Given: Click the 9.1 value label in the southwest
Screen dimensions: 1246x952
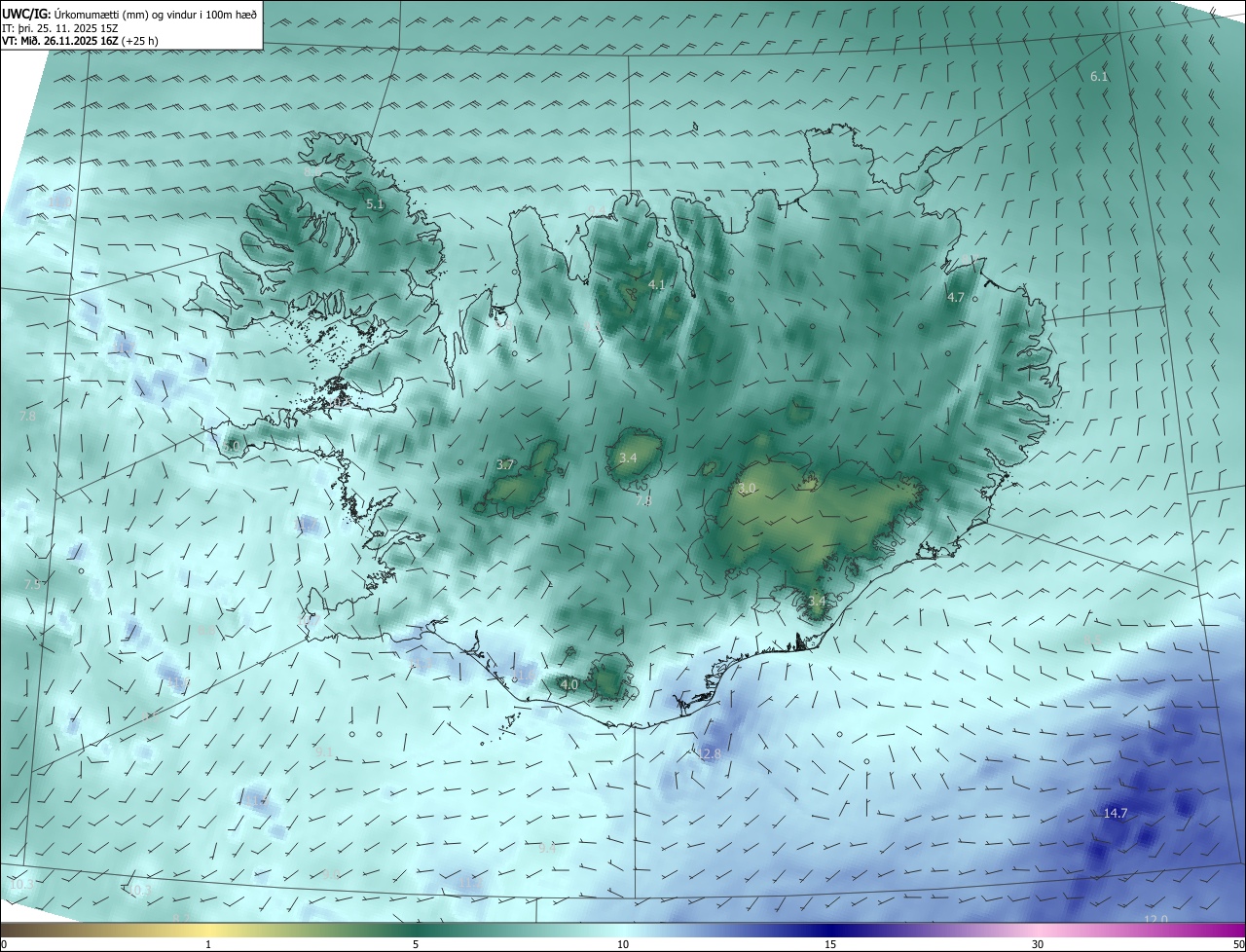Looking at the screenshot, I should [x=324, y=751].
